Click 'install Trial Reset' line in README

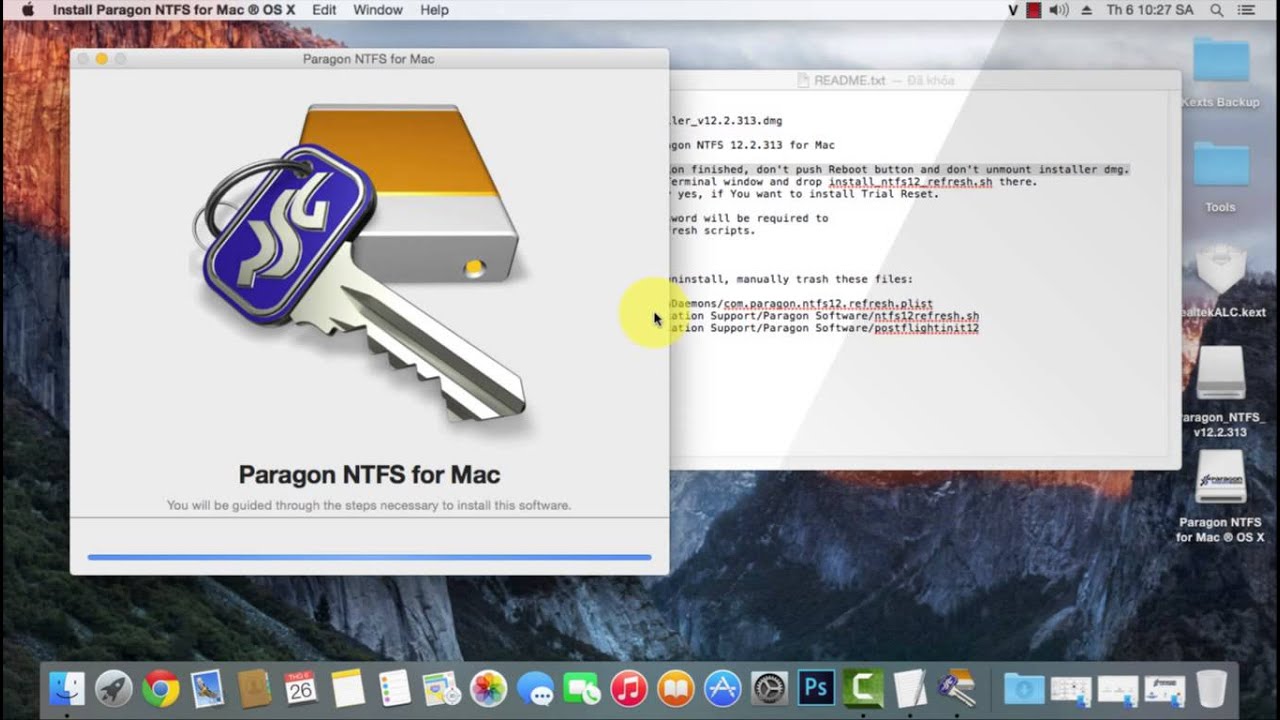pyautogui.click(x=805, y=194)
